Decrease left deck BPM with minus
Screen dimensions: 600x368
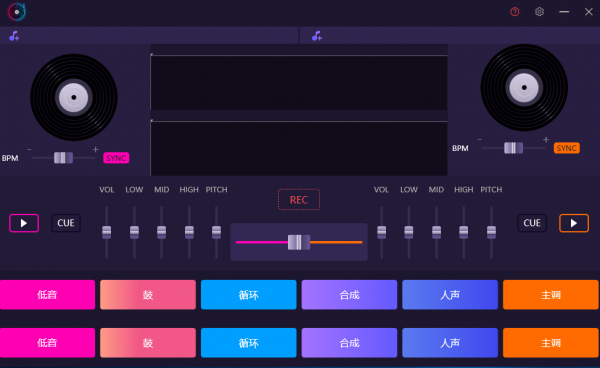(29, 150)
